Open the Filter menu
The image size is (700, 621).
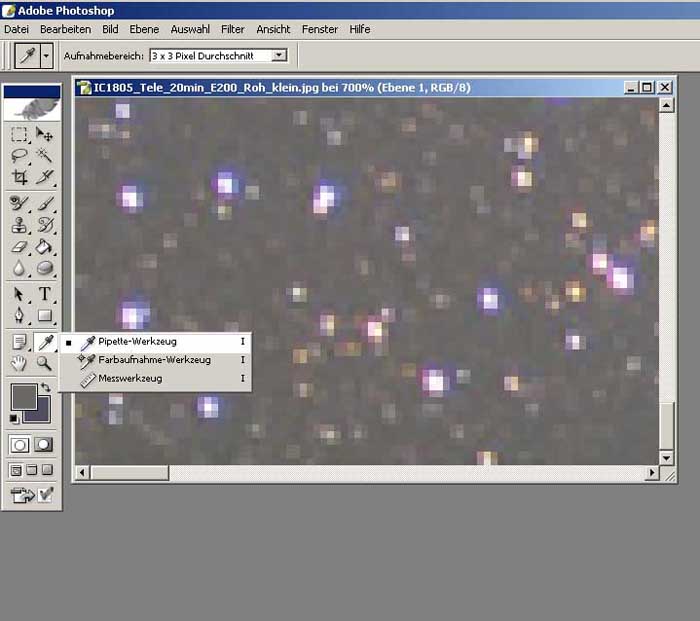pos(232,29)
